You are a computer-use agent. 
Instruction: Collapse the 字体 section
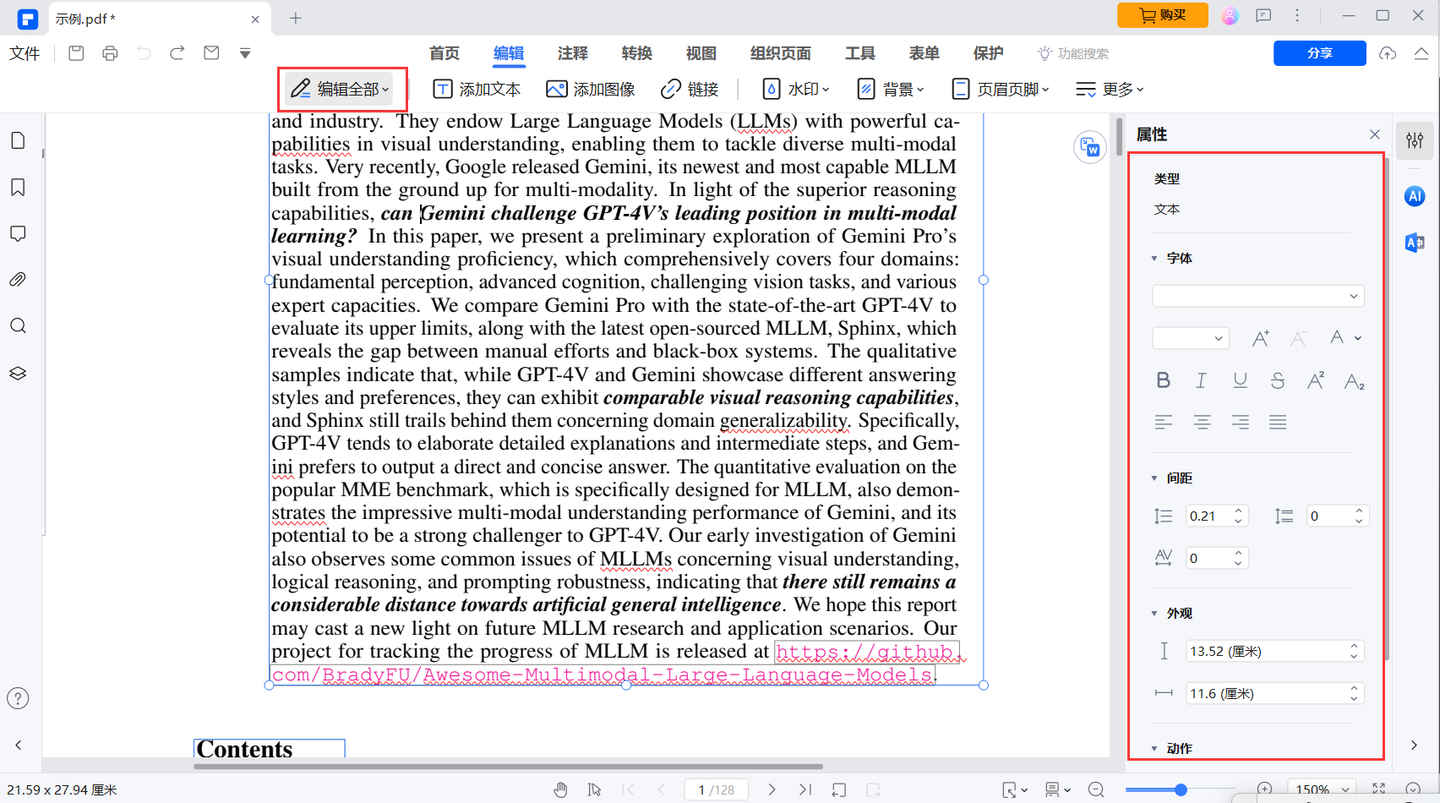point(1154,258)
